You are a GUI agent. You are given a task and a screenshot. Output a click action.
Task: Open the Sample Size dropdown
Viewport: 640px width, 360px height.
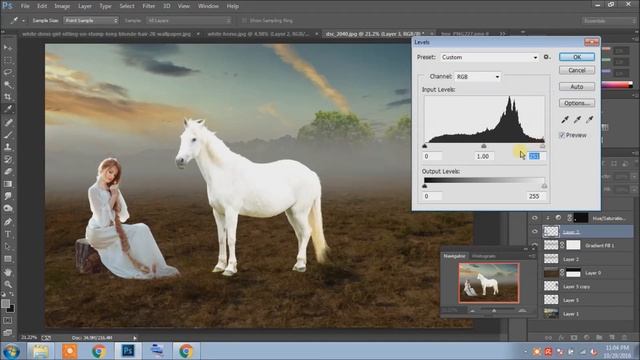(91, 20)
